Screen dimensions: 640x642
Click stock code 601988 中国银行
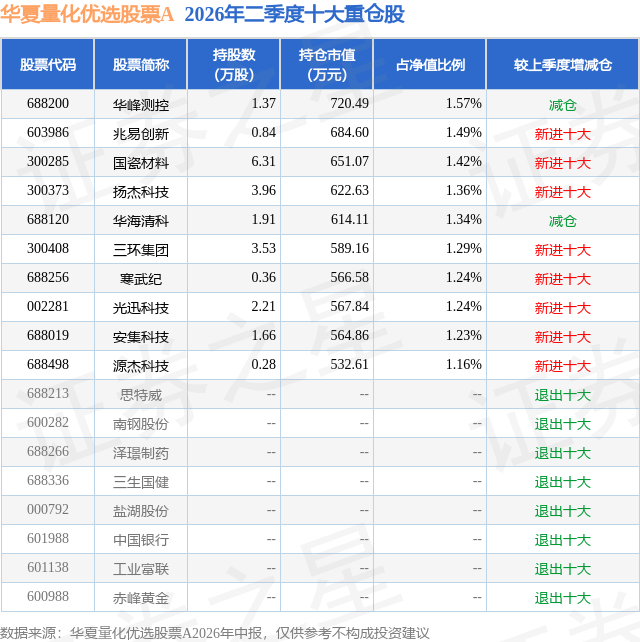48,539
